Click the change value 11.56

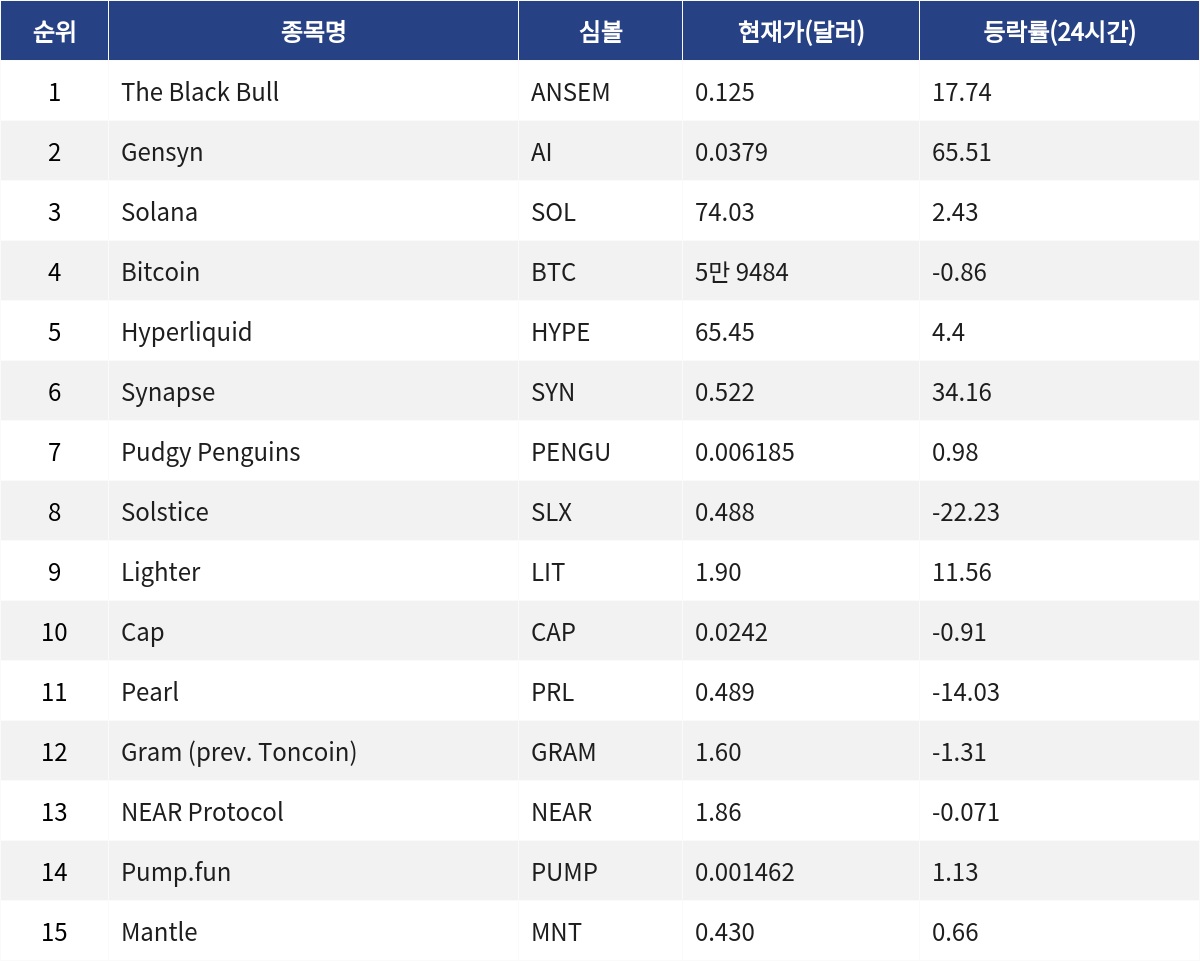coord(962,572)
